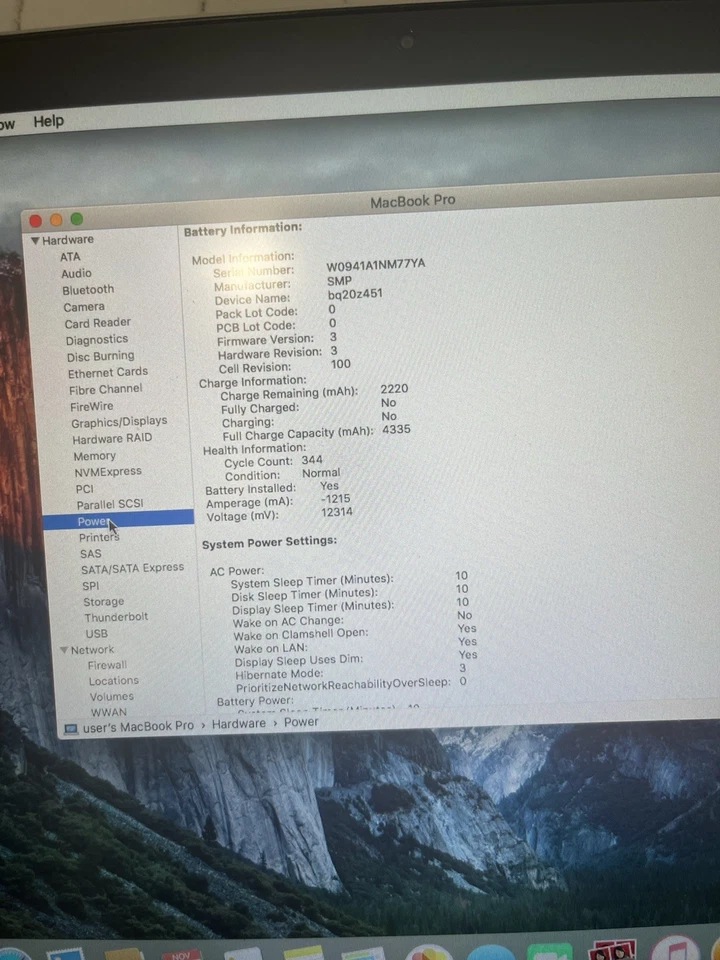This screenshot has height=960, width=720.
Task: Select FireWire in the sidebar
Action: [91, 407]
